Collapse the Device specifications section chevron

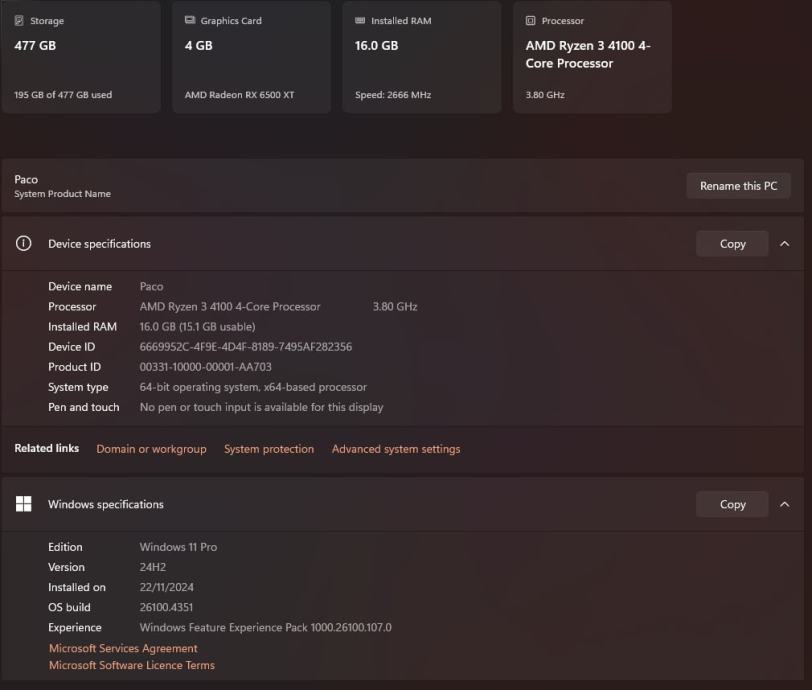point(784,244)
